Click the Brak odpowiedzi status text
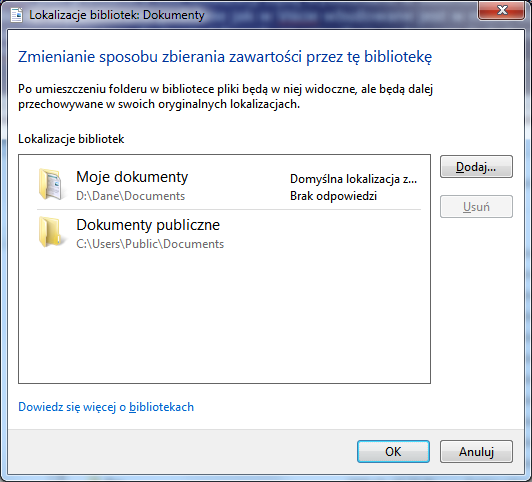 pyautogui.click(x=333, y=196)
